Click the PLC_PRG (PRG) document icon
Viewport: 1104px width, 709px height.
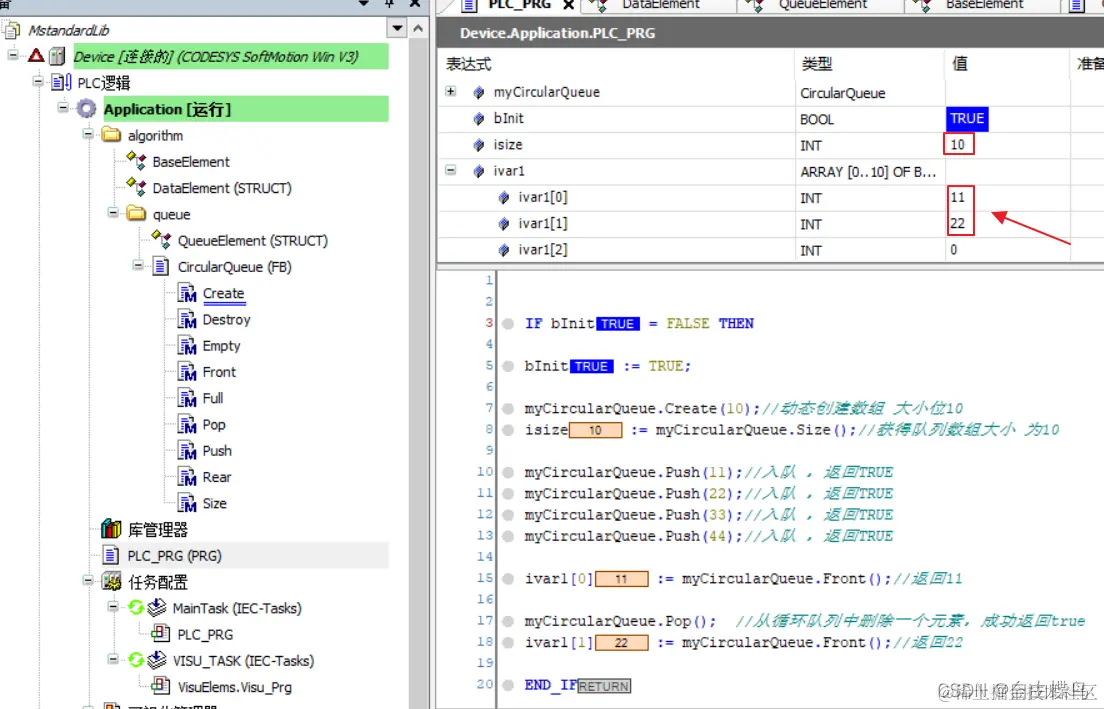[111, 555]
